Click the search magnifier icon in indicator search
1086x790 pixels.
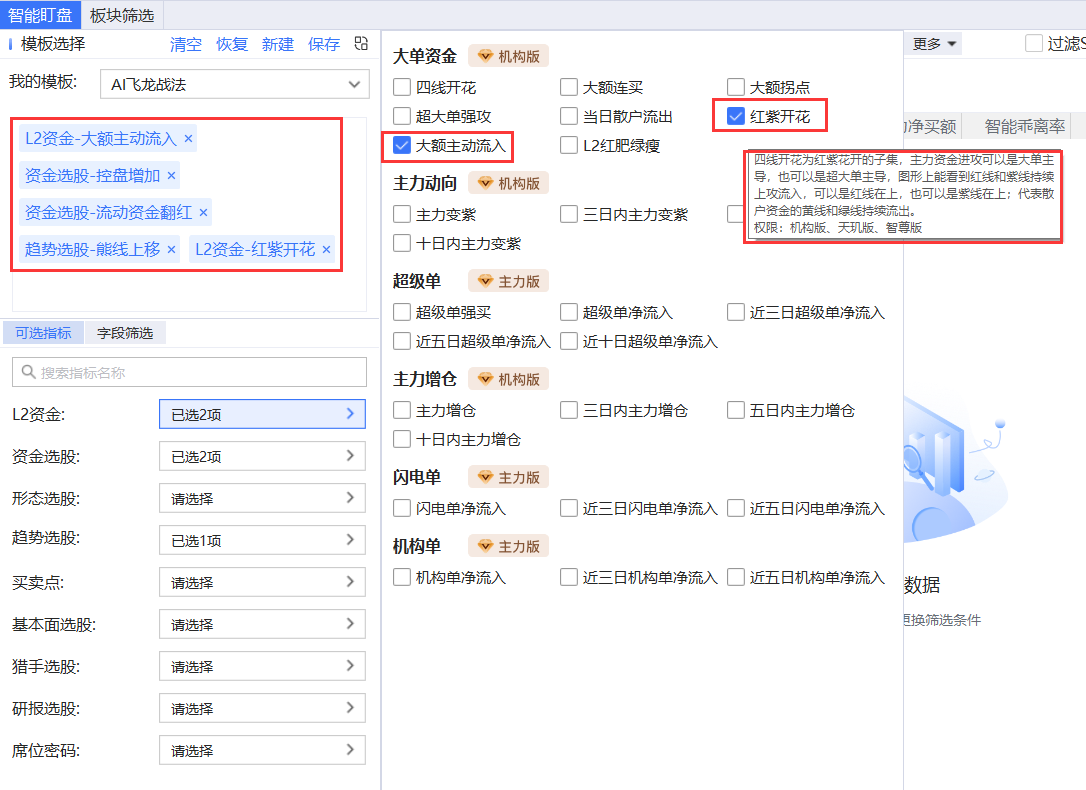pyautogui.click(x=28, y=372)
